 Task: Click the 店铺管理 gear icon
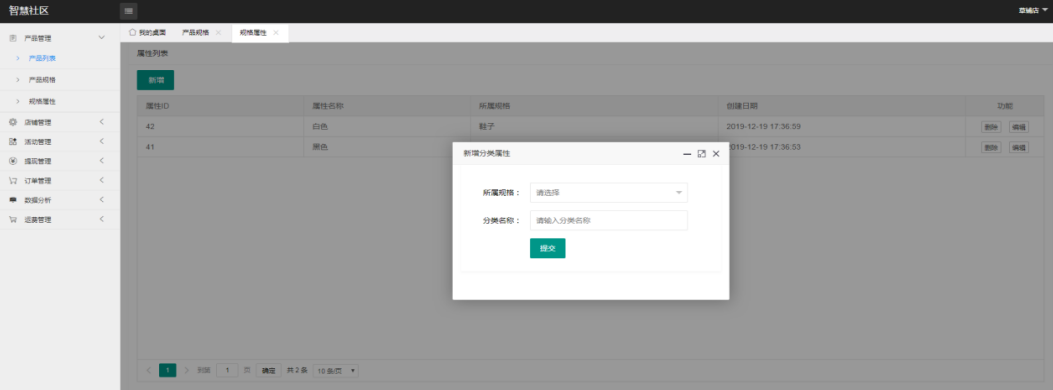pos(13,122)
